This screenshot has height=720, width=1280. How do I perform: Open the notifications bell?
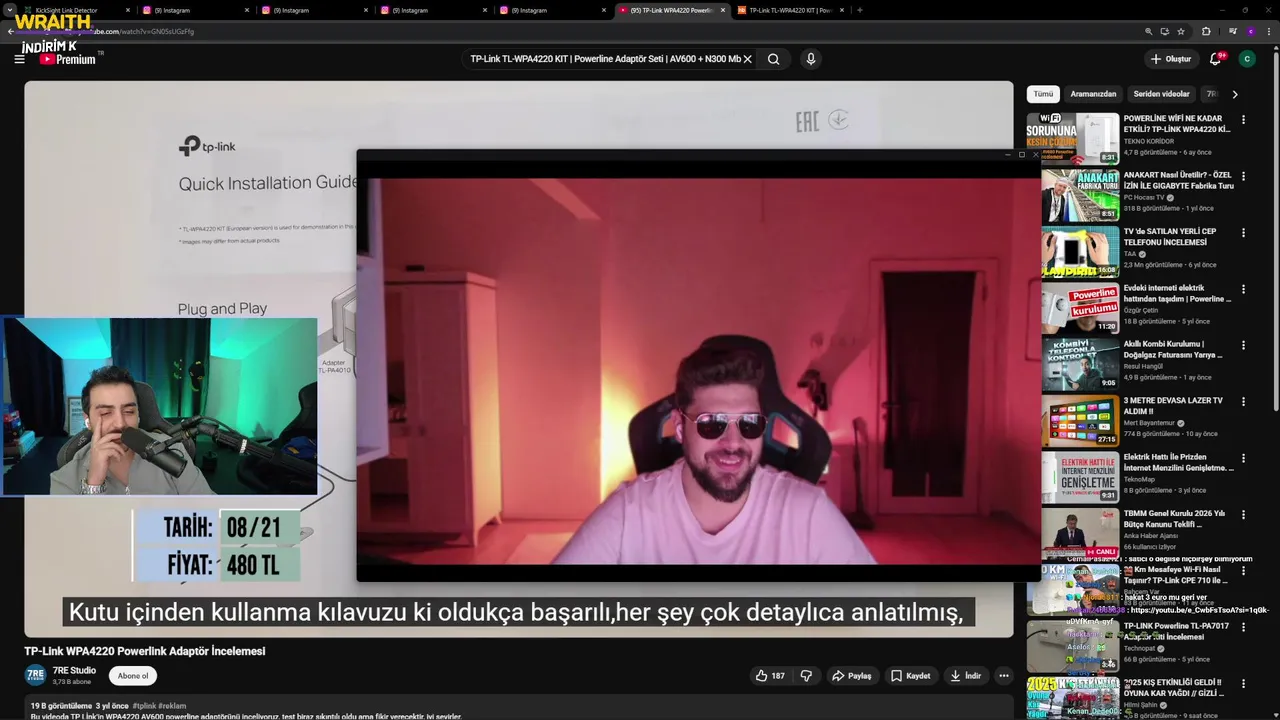1215,59
